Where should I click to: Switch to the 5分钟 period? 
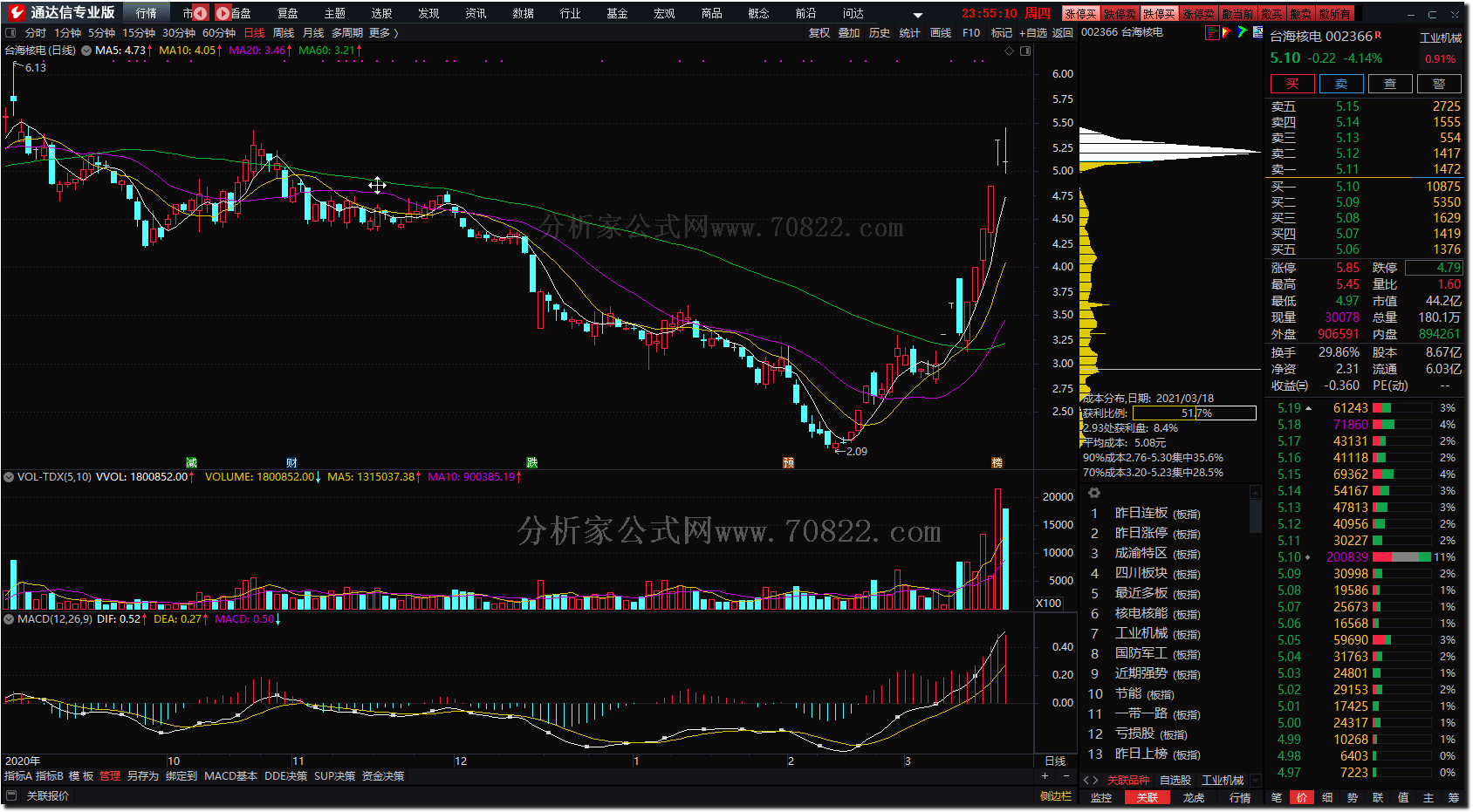[101, 33]
